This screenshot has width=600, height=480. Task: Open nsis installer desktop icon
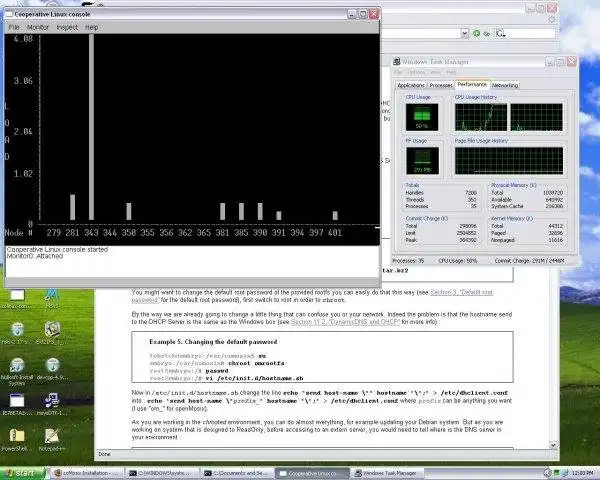pos(17,333)
